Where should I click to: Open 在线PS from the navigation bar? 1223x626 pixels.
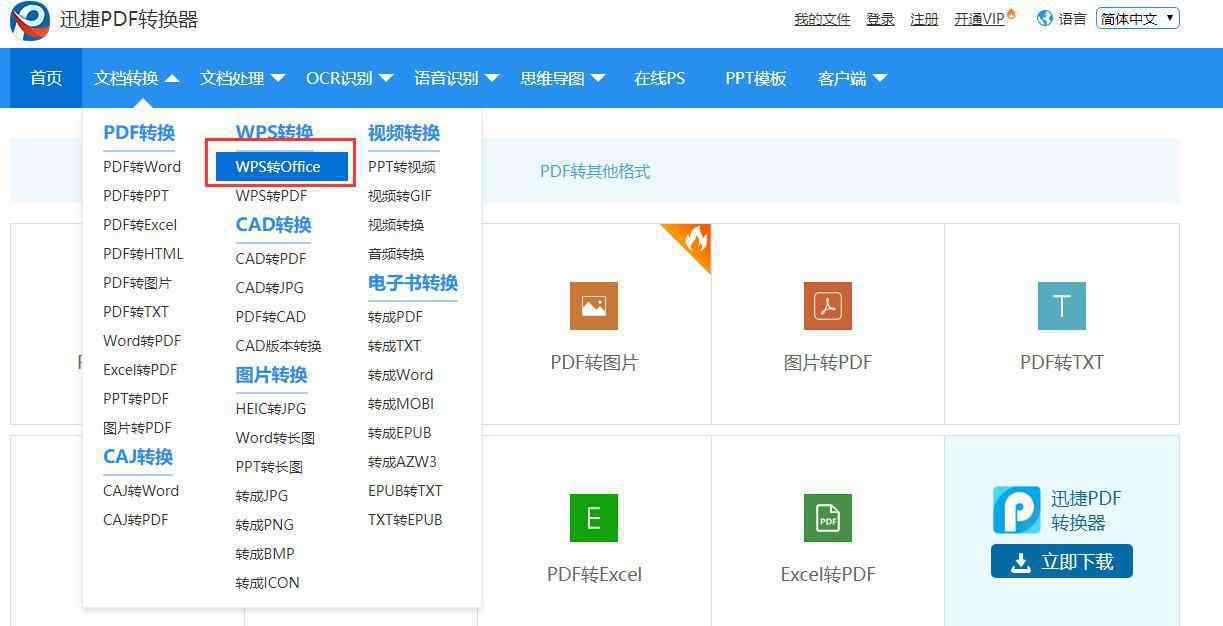click(660, 78)
